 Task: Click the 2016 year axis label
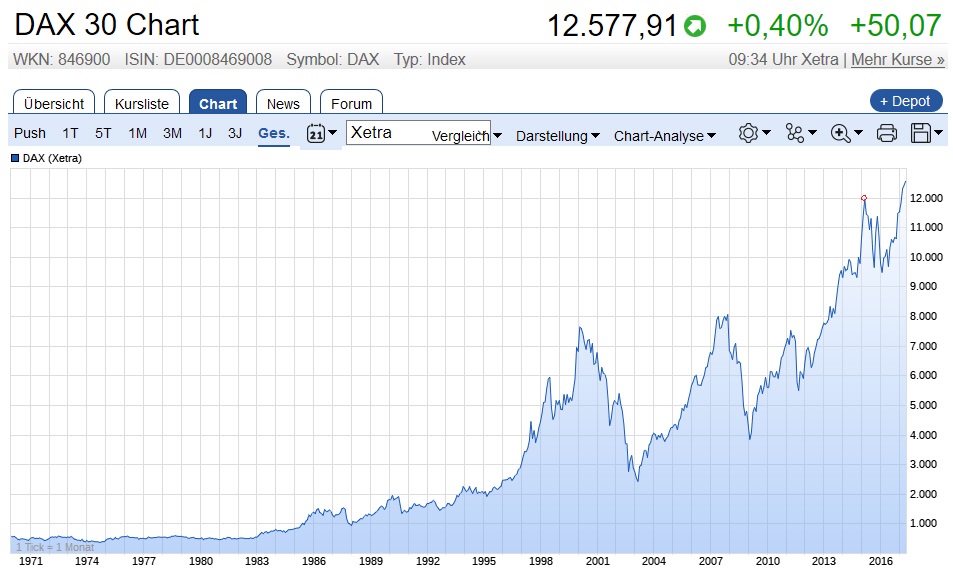pos(881,561)
